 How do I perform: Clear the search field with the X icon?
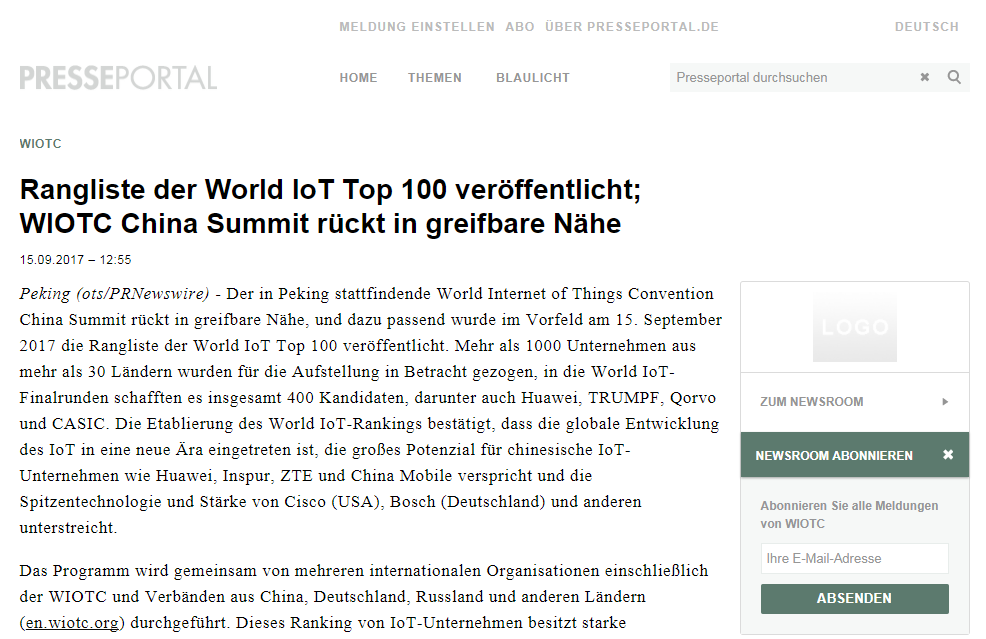click(923, 77)
